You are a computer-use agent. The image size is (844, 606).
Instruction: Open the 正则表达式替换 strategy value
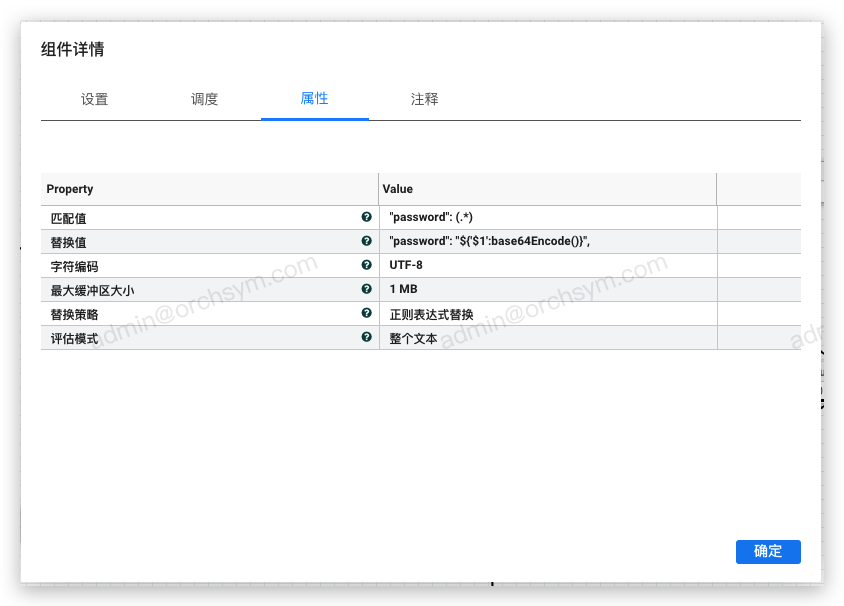pos(547,314)
